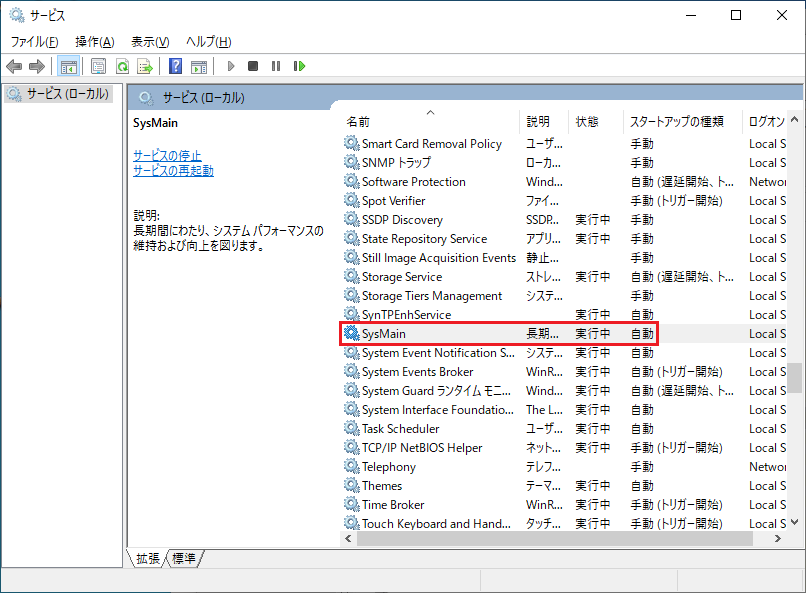Go back with the toolbar back arrow
806x593 pixels.
14,66
